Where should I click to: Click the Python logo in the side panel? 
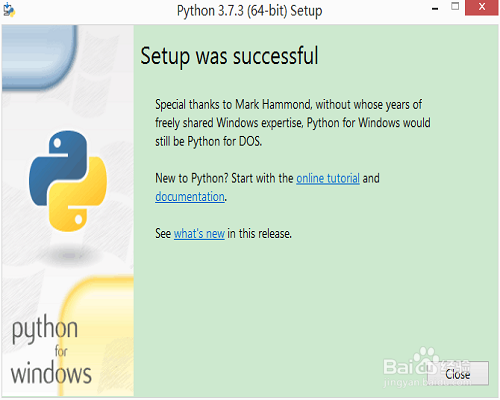click(x=68, y=181)
